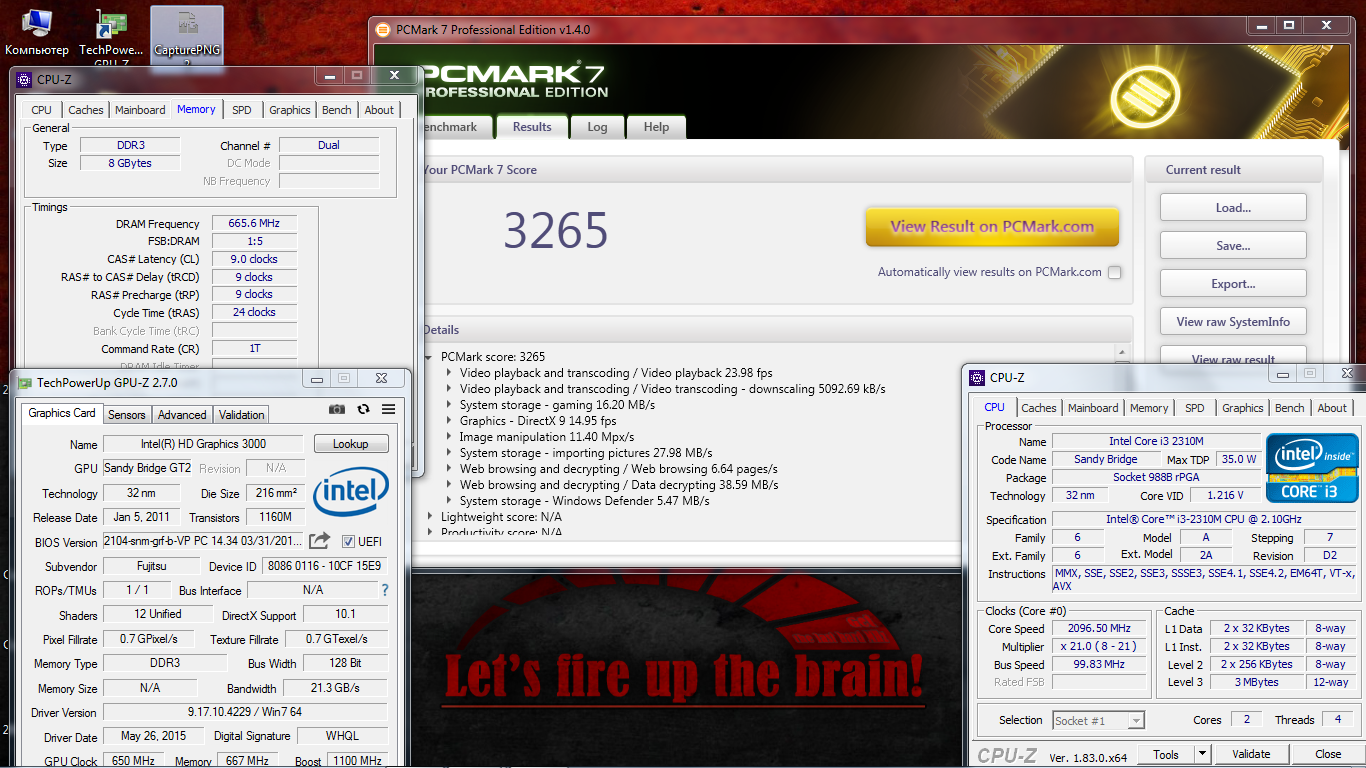1366x768 pixels.
Task: Click the Specification Intel Core i3-2310M field
Action: [1205, 520]
